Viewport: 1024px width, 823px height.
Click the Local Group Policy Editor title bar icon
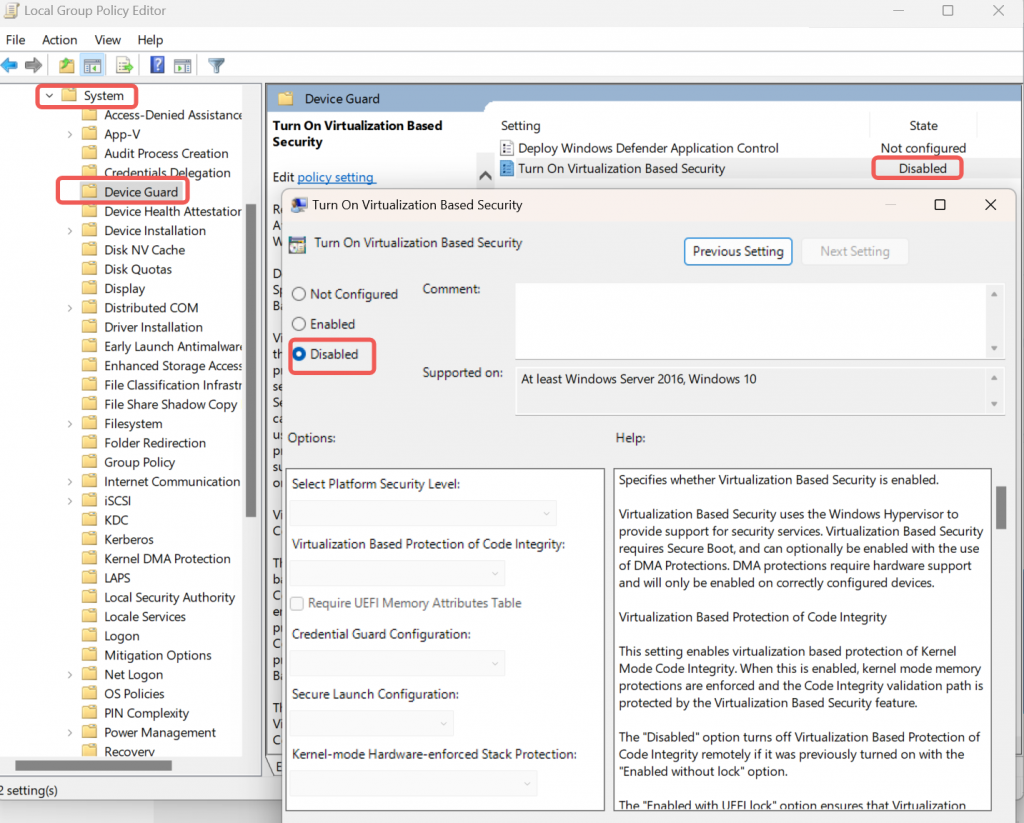[x=10, y=10]
